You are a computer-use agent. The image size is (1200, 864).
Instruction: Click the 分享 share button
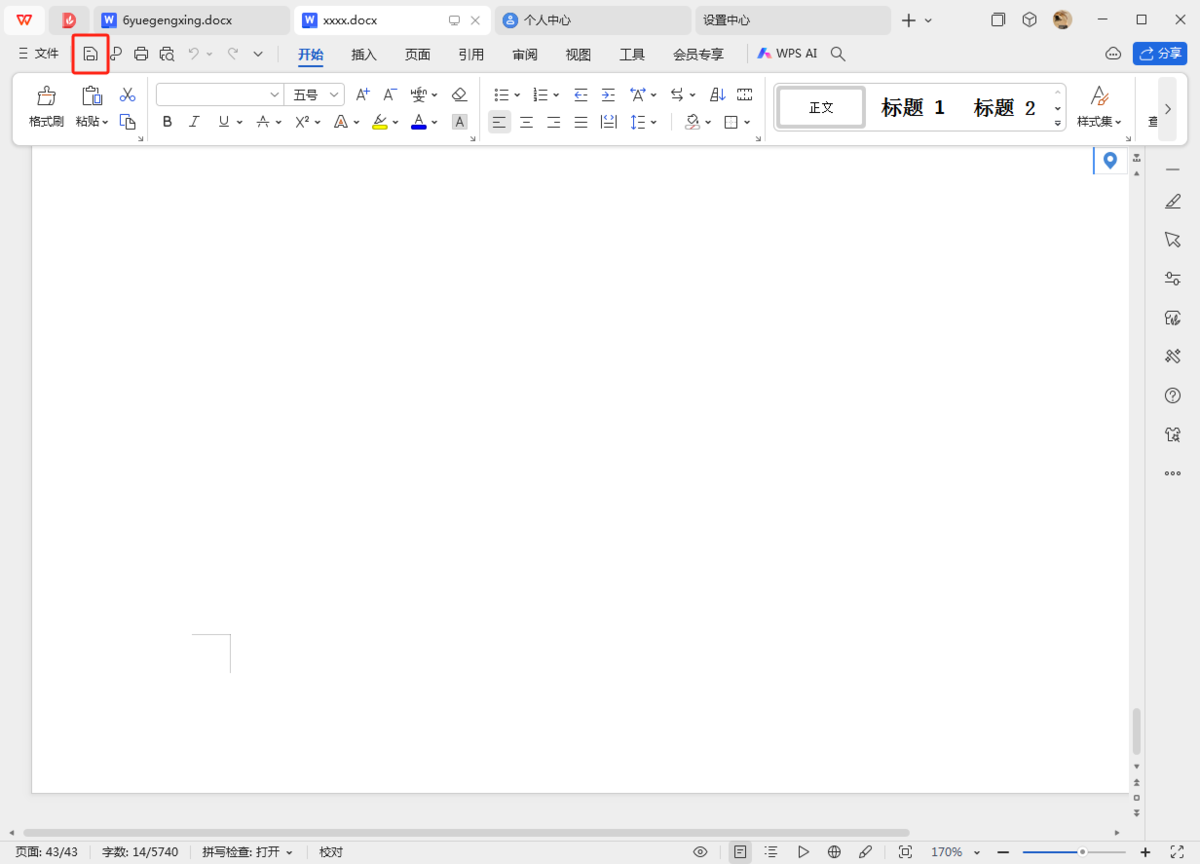[1159, 54]
